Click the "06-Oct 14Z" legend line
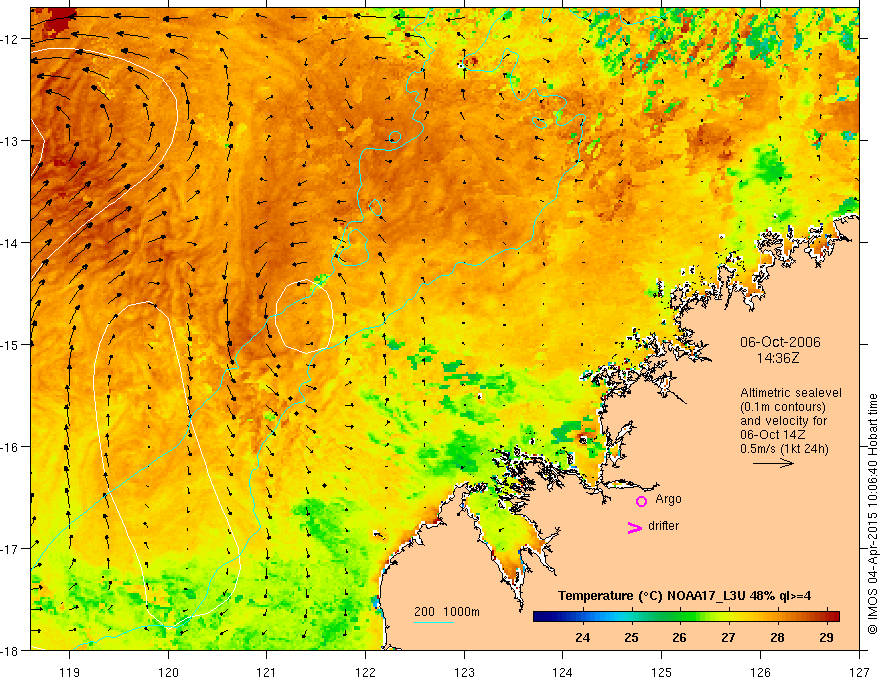The height and width of the screenshot is (680, 880). [773, 435]
